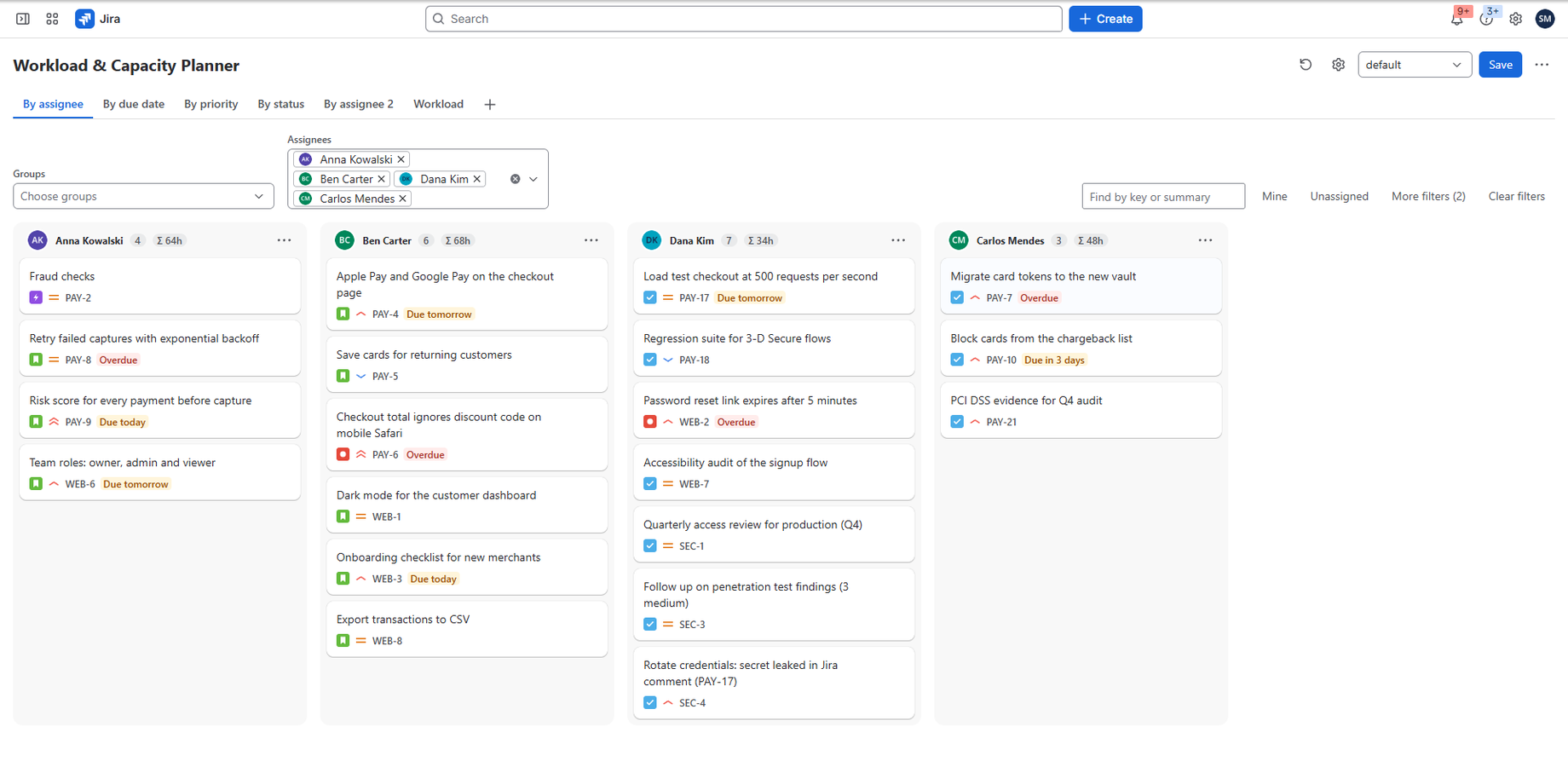
Task: Remove Anna Kowalski from the assignees filter
Action: [x=401, y=159]
